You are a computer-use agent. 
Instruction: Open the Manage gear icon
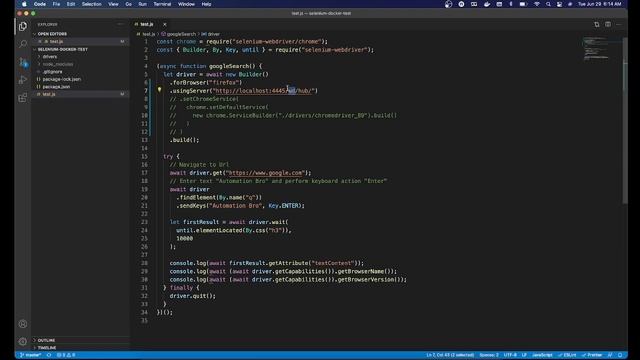(x=23, y=341)
